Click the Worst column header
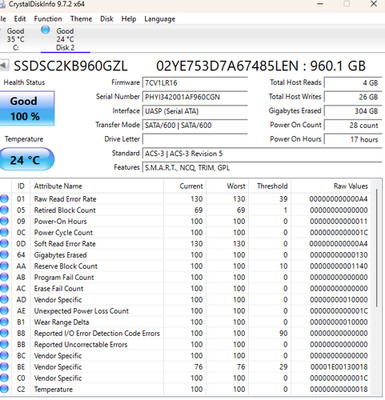385x400 pixels. point(227,186)
